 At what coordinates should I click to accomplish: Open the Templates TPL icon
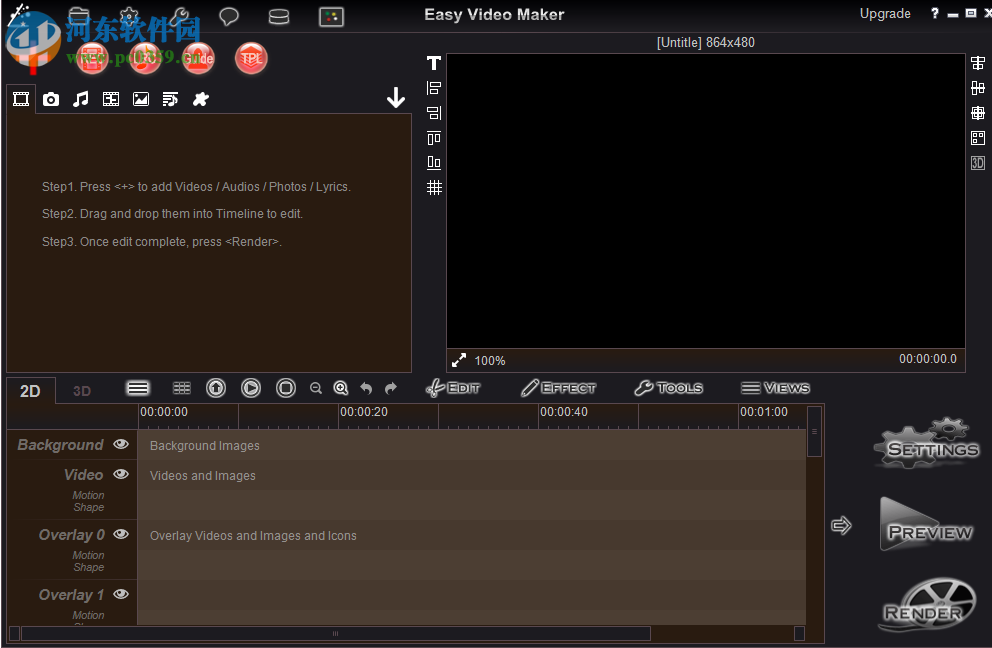click(x=250, y=58)
